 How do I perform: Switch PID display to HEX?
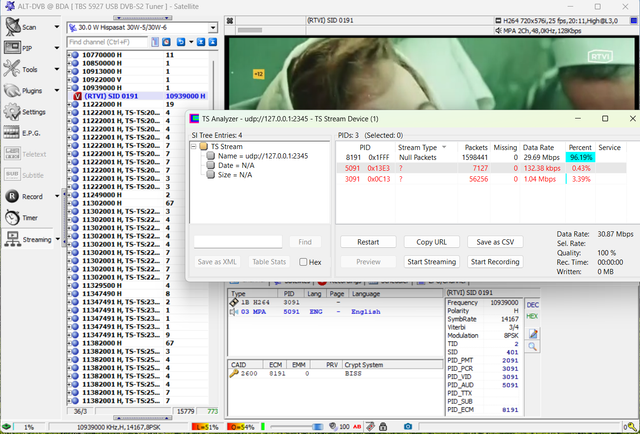532,316
